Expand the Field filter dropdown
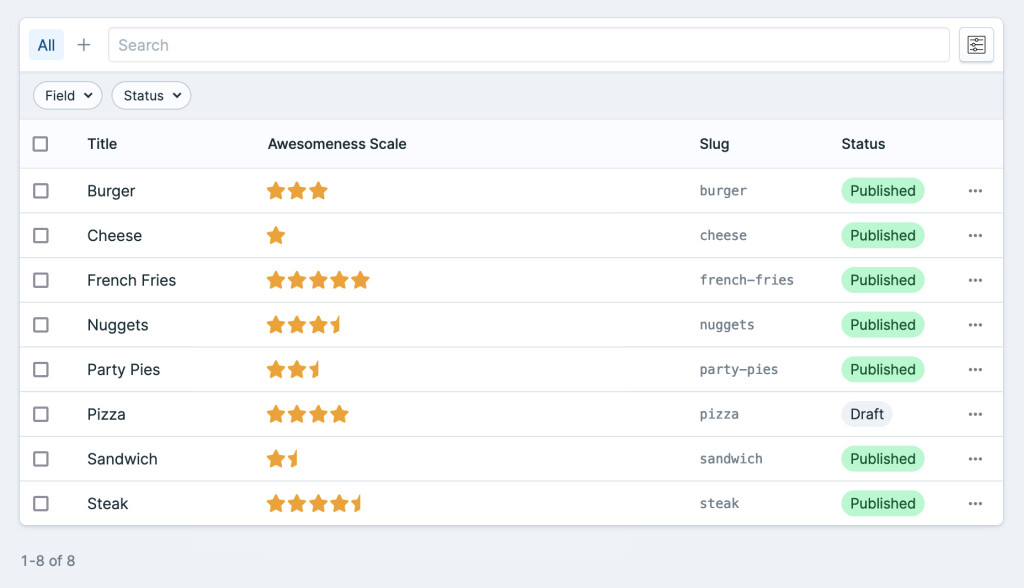 pos(68,96)
